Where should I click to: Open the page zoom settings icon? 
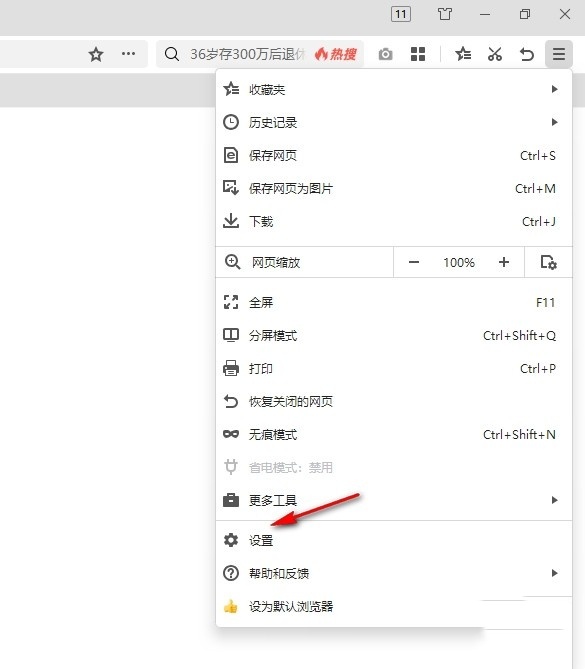pyautogui.click(x=548, y=262)
